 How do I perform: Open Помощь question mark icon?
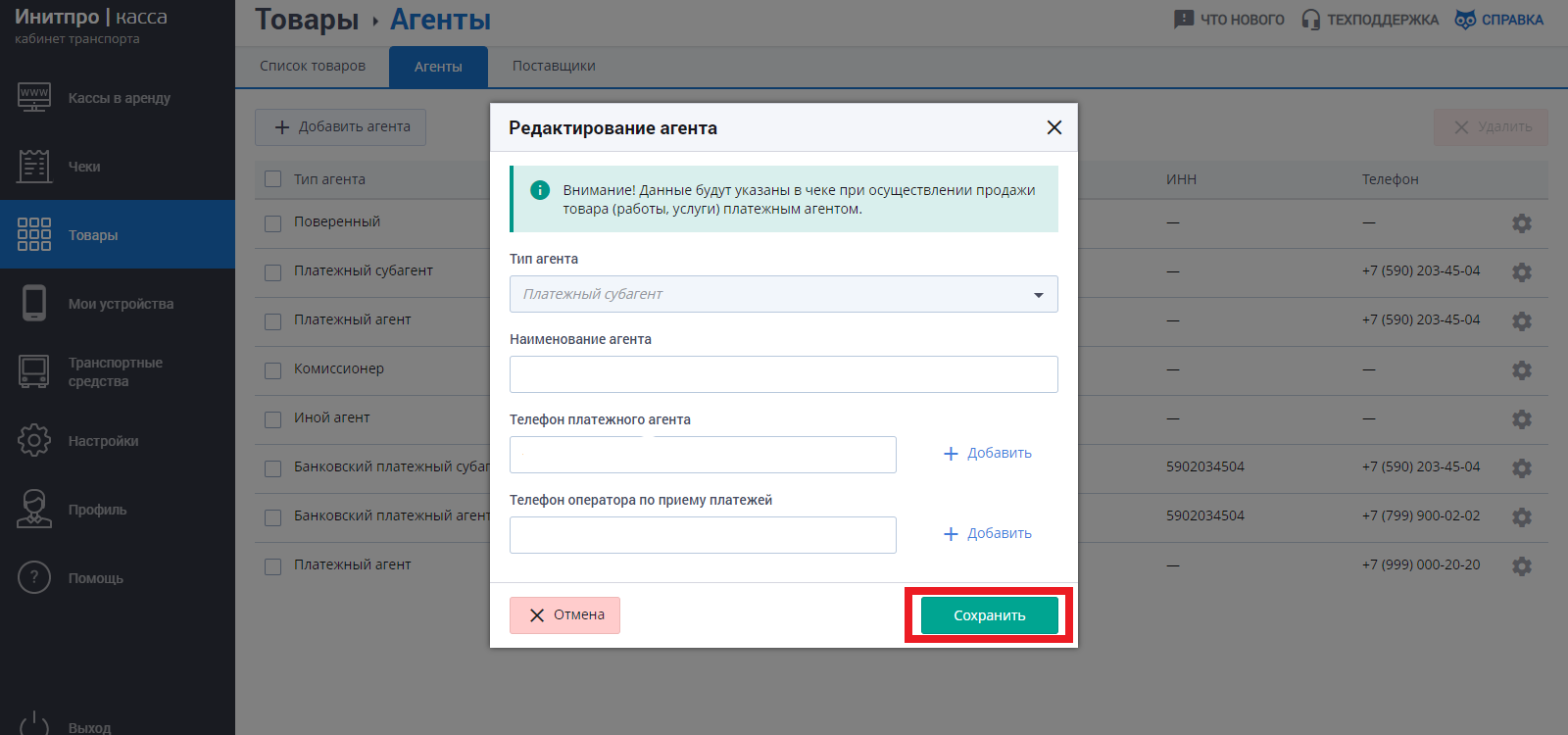click(34, 577)
